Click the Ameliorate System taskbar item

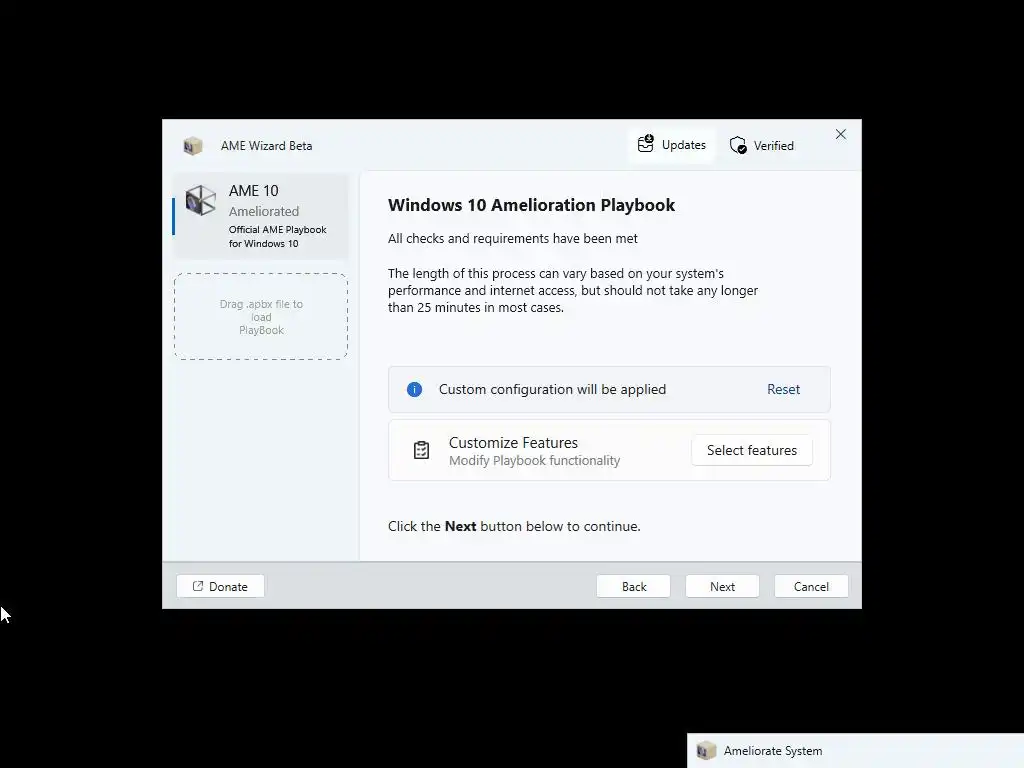coord(856,750)
